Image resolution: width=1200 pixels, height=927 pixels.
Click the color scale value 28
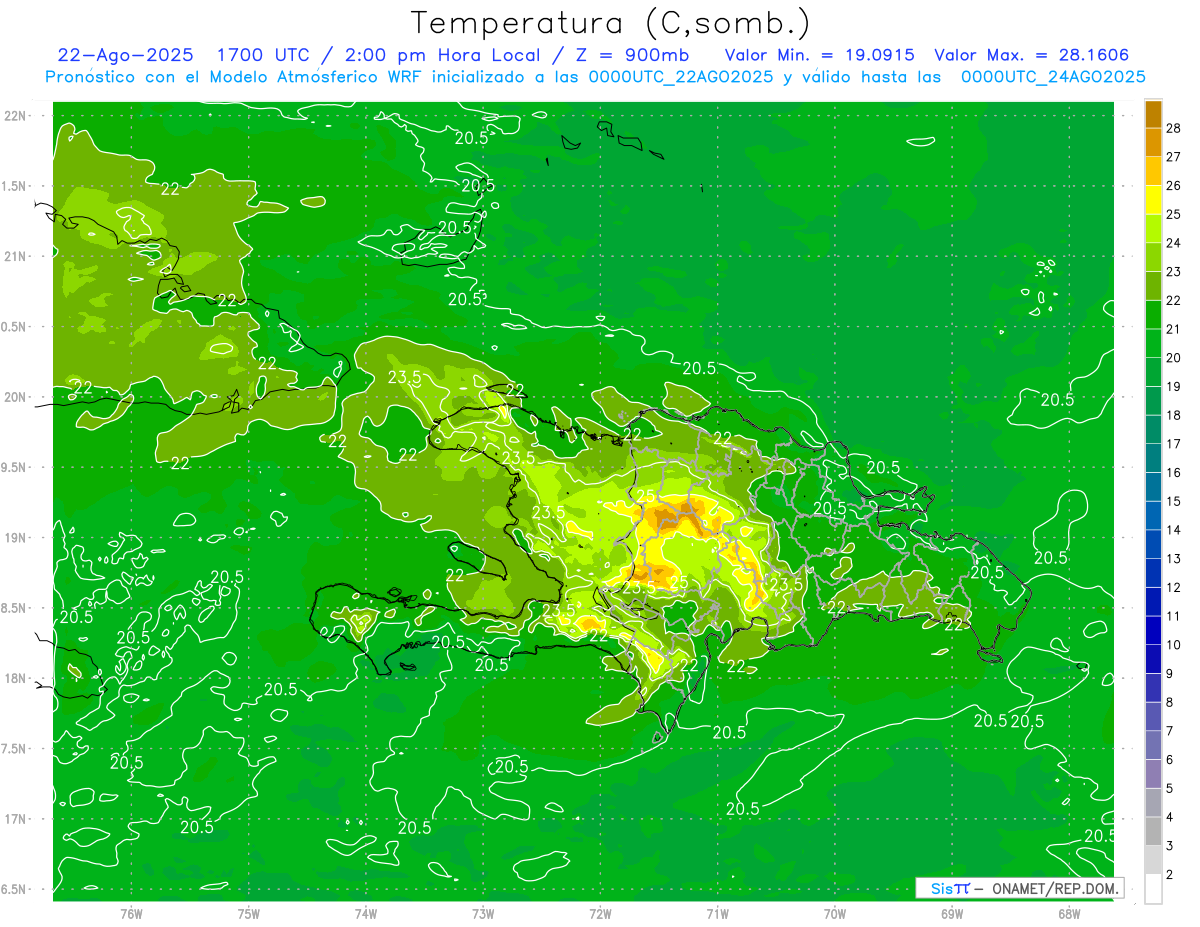(1173, 128)
